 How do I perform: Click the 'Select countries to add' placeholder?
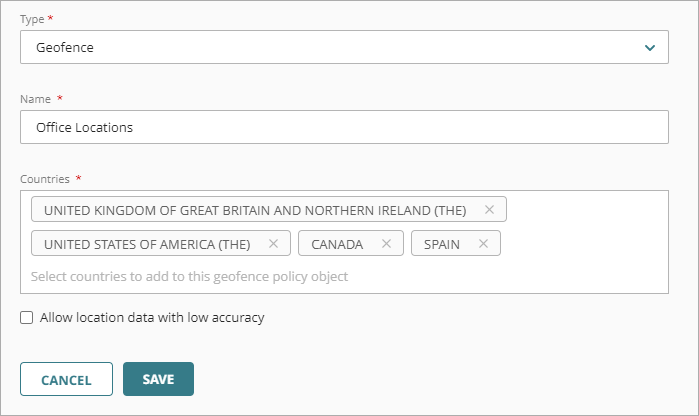(189, 276)
